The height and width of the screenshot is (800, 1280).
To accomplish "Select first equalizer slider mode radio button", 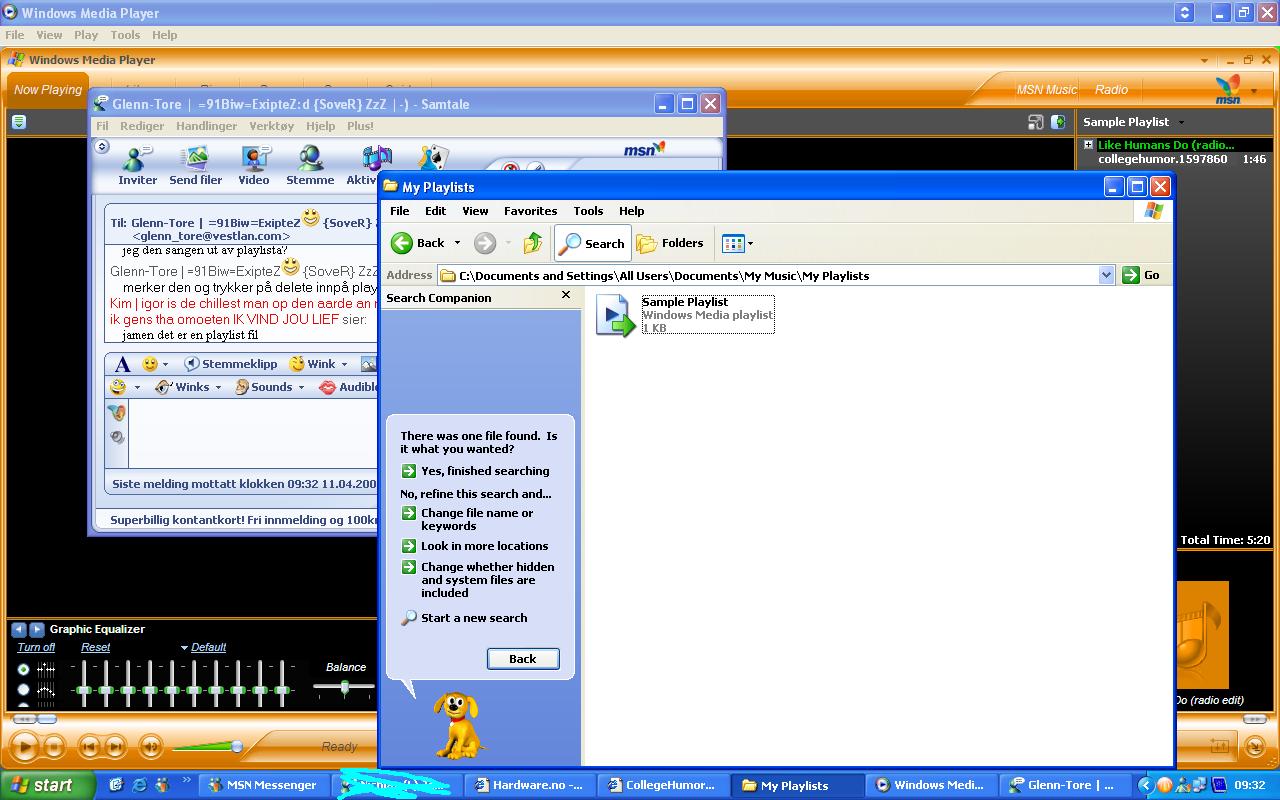I will click(24, 669).
